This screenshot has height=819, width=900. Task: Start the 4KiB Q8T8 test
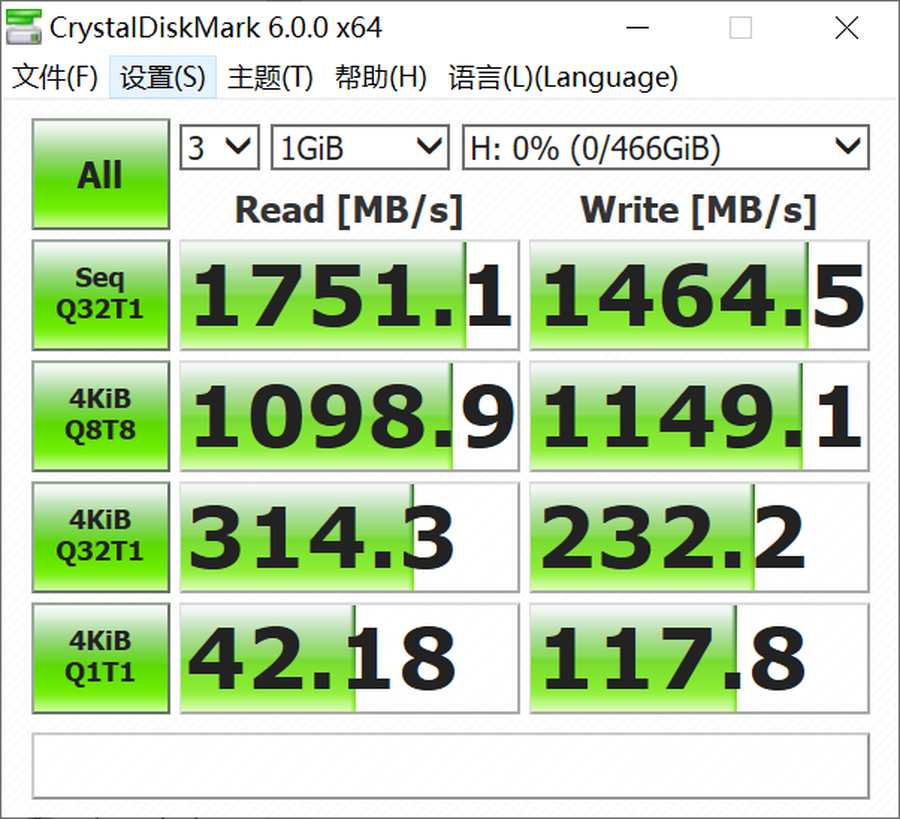(100, 416)
